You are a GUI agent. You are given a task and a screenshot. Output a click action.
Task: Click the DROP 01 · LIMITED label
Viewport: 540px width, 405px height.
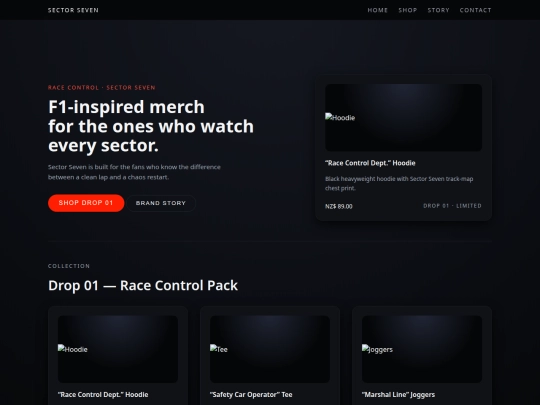pyautogui.click(x=452, y=206)
